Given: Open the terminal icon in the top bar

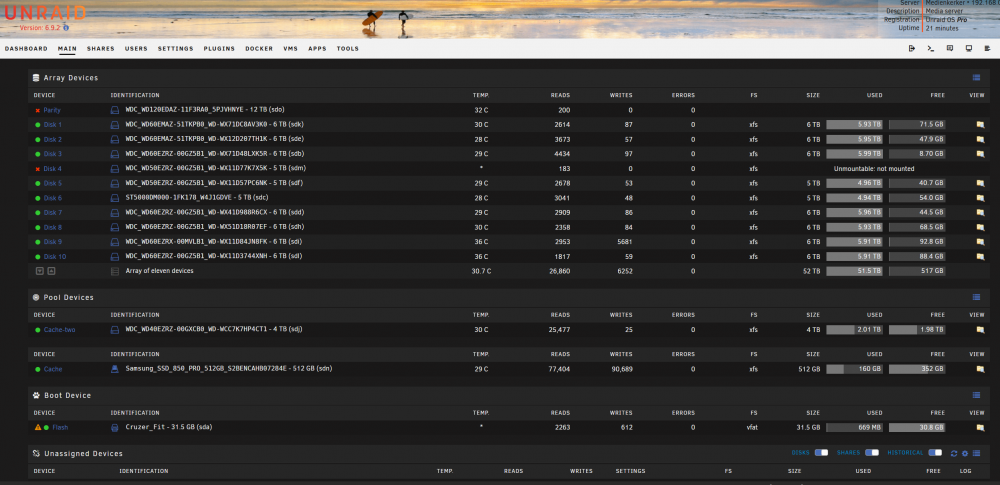Looking at the screenshot, I should [x=930, y=48].
